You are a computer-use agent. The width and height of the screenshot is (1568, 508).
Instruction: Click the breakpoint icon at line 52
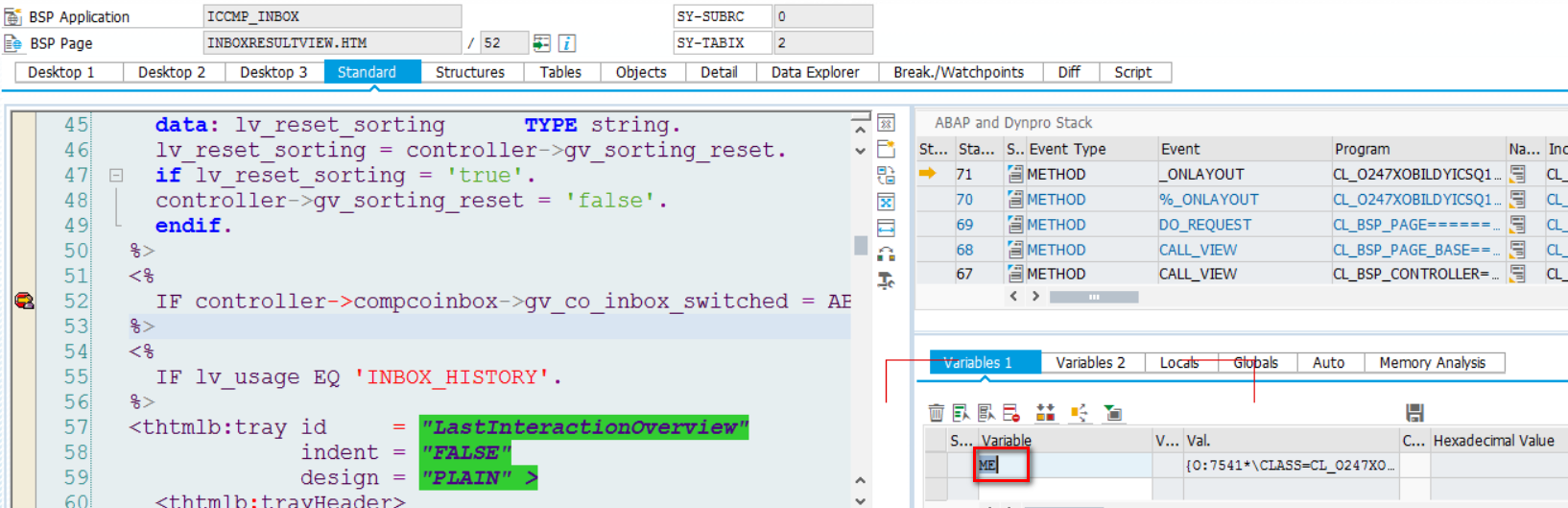[x=24, y=302]
